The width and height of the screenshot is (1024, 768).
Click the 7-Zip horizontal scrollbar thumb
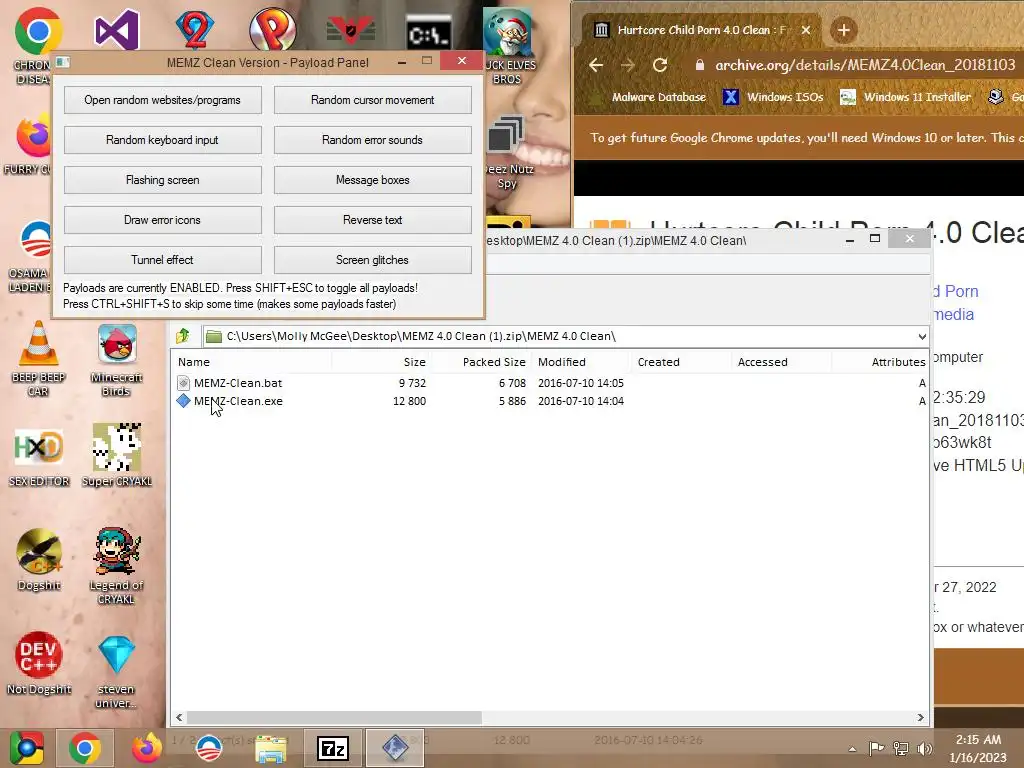pyautogui.click(x=334, y=717)
